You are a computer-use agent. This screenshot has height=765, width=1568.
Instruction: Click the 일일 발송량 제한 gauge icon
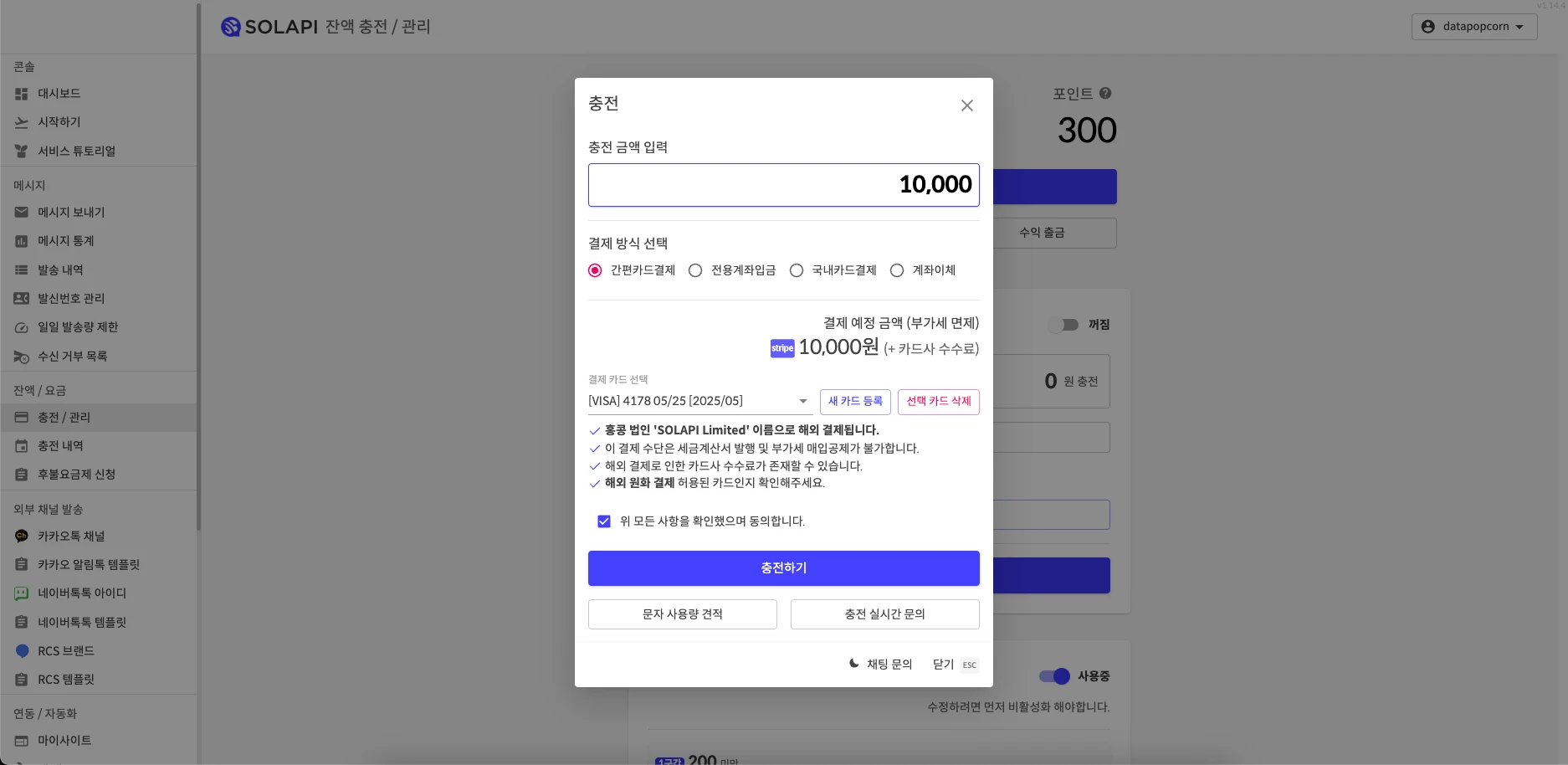coord(22,327)
